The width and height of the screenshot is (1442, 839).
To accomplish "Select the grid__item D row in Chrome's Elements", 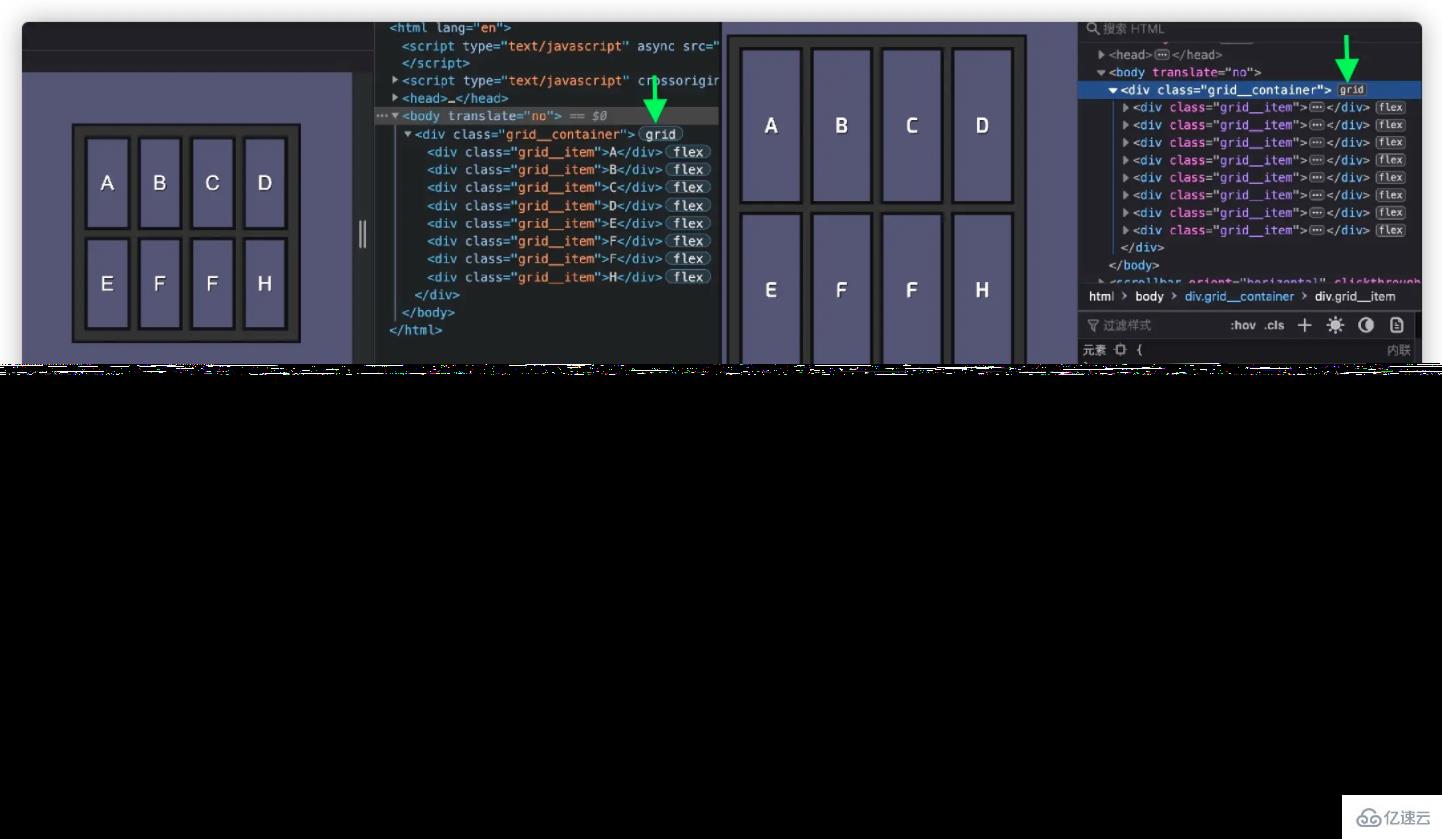I will (x=545, y=205).
